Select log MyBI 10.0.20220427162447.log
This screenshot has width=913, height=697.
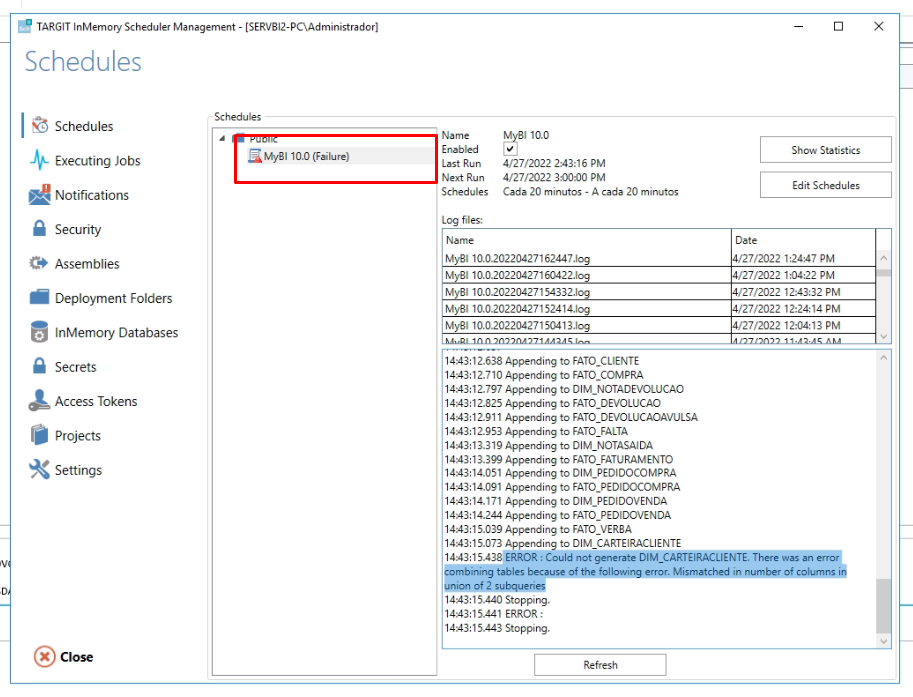pyautogui.click(x=586, y=258)
